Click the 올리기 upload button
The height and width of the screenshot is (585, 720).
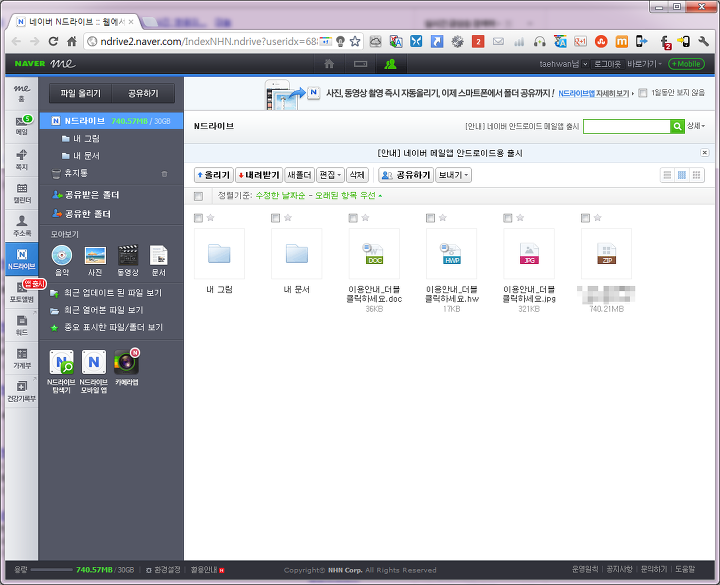click(213, 175)
